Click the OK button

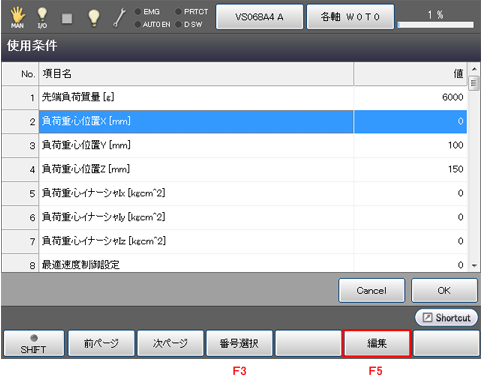(x=444, y=291)
